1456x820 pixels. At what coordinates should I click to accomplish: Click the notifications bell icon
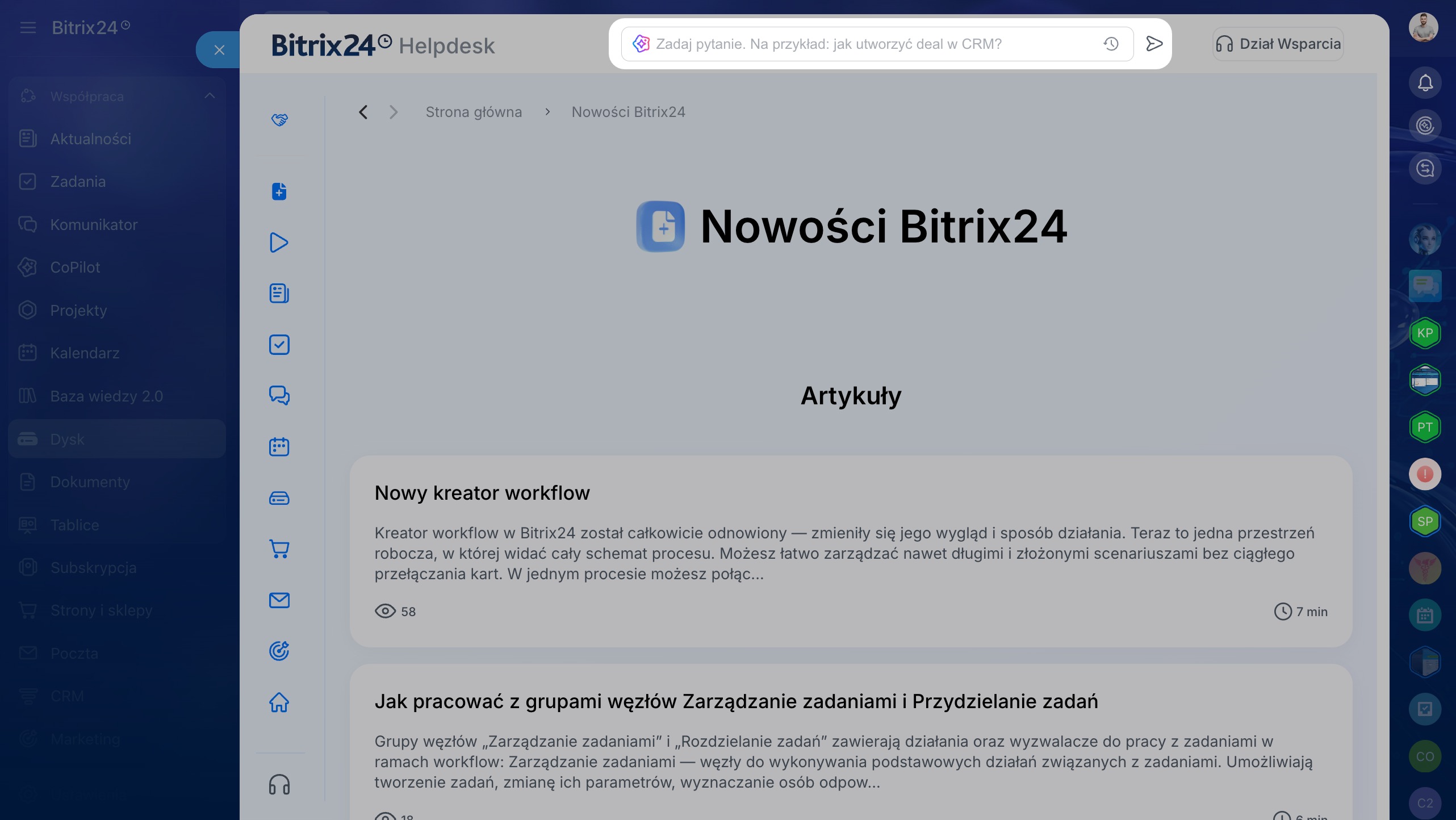pyautogui.click(x=1425, y=83)
